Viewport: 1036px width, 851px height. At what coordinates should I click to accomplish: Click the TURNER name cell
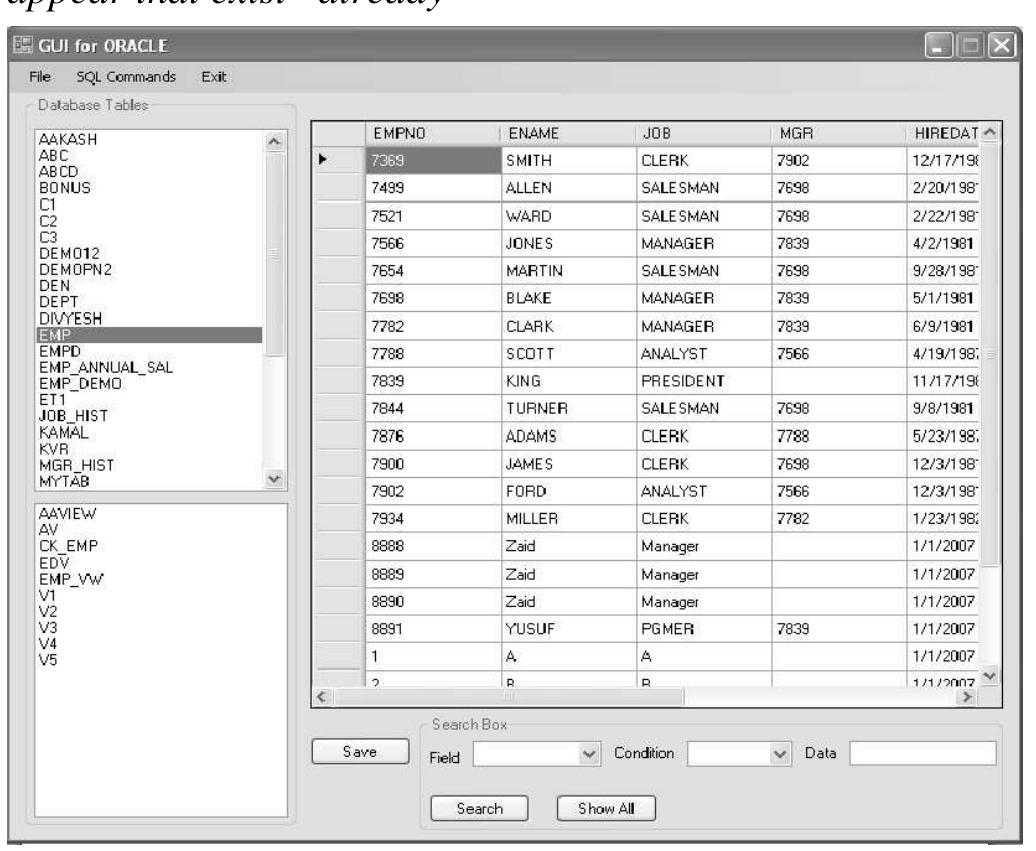tap(569, 408)
